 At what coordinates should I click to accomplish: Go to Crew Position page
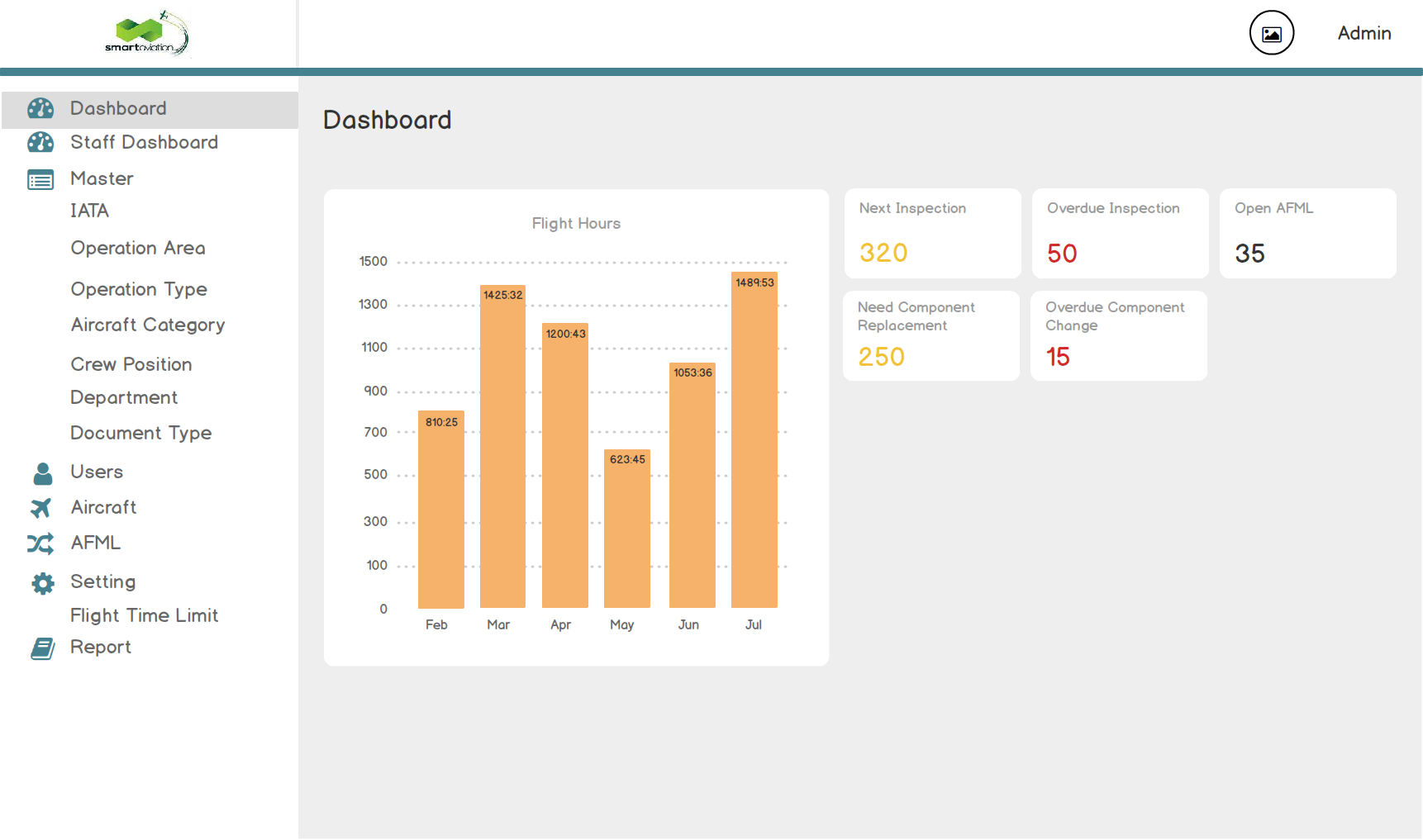tap(131, 364)
